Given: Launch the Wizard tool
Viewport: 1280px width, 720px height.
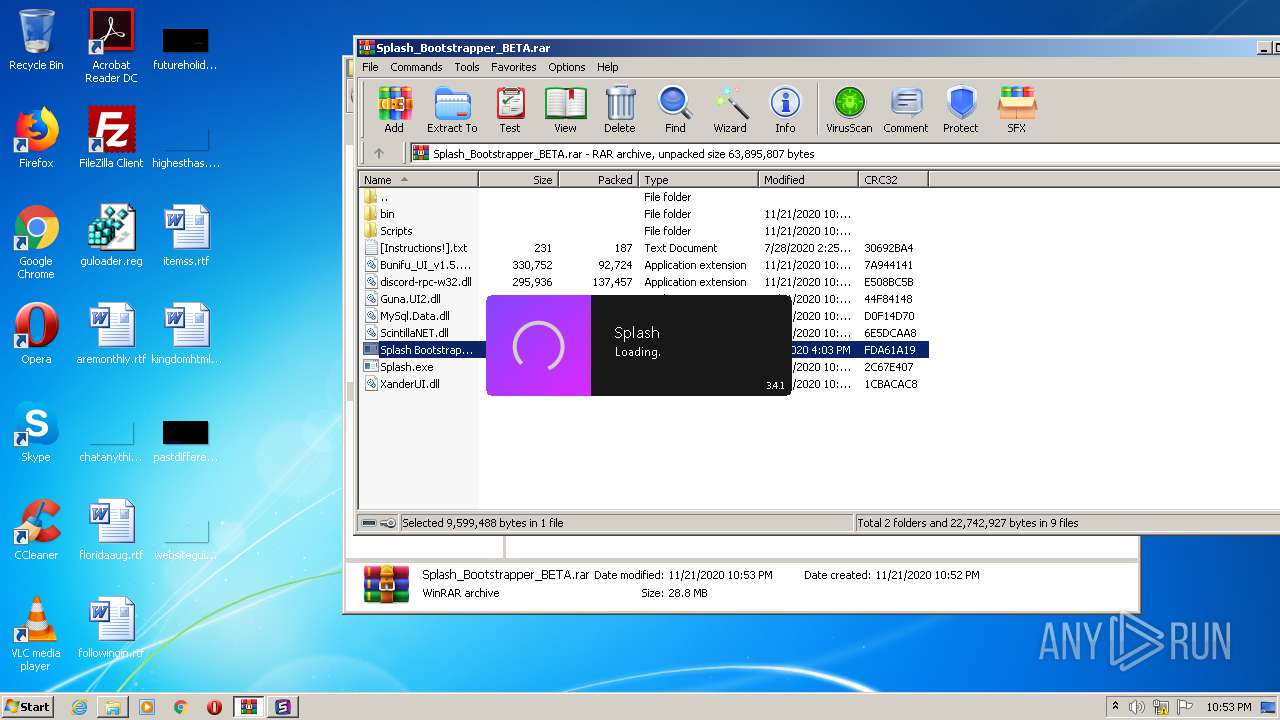Looking at the screenshot, I should tap(730, 109).
